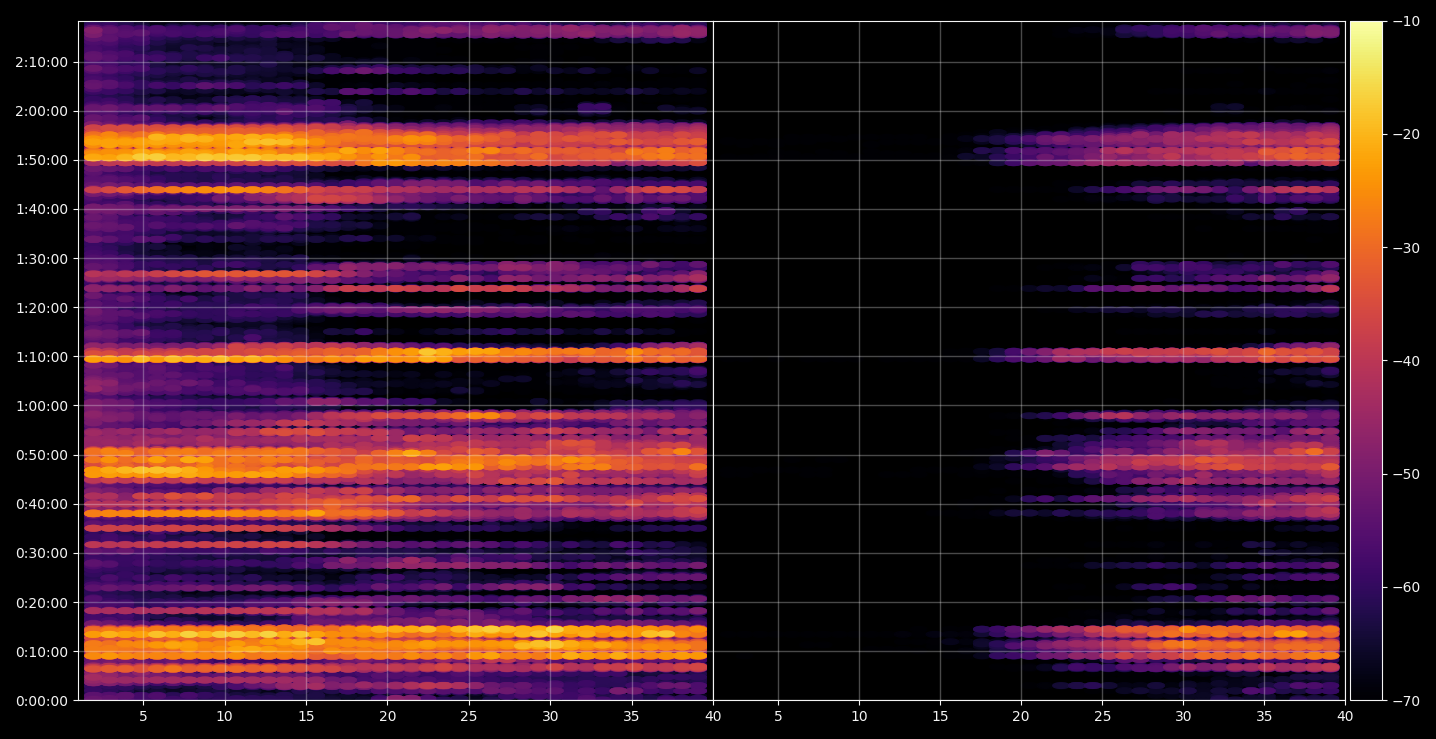Click x-axis label 35 under the left plot
Image resolution: width=1436 pixels, height=739 pixels.
point(631,716)
